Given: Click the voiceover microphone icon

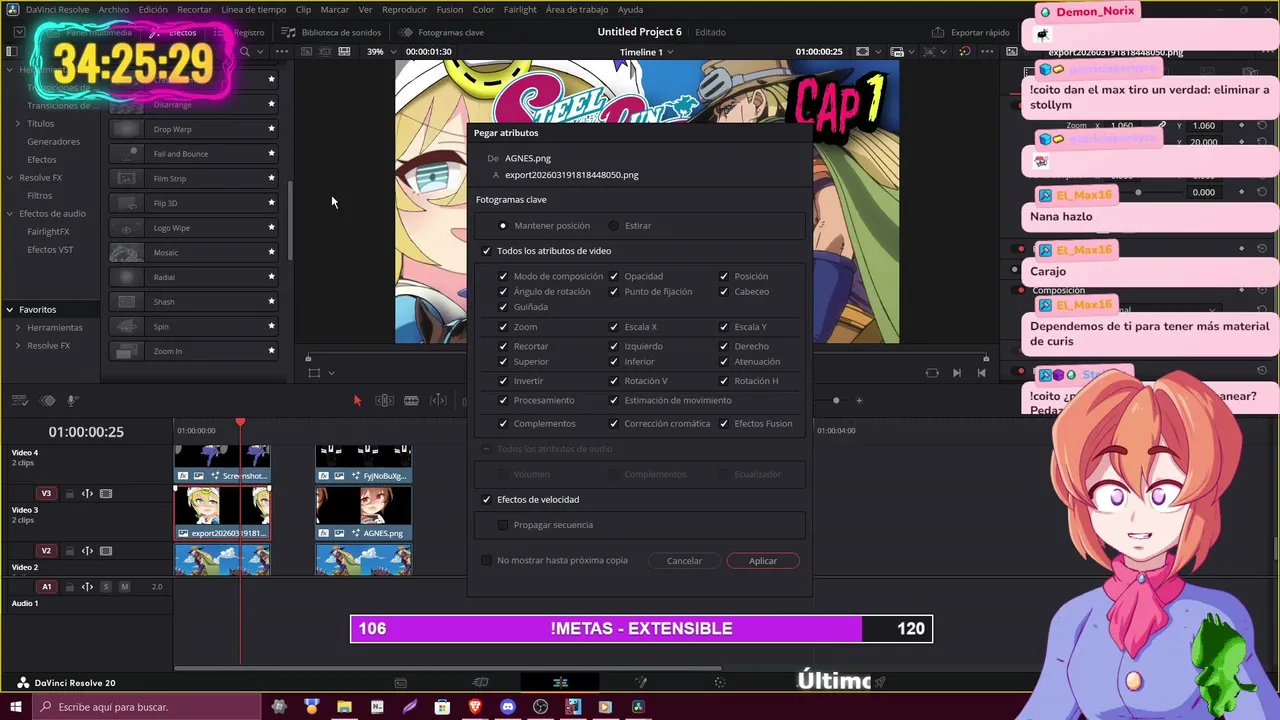Looking at the screenshot, I should [x=73, y=401].
